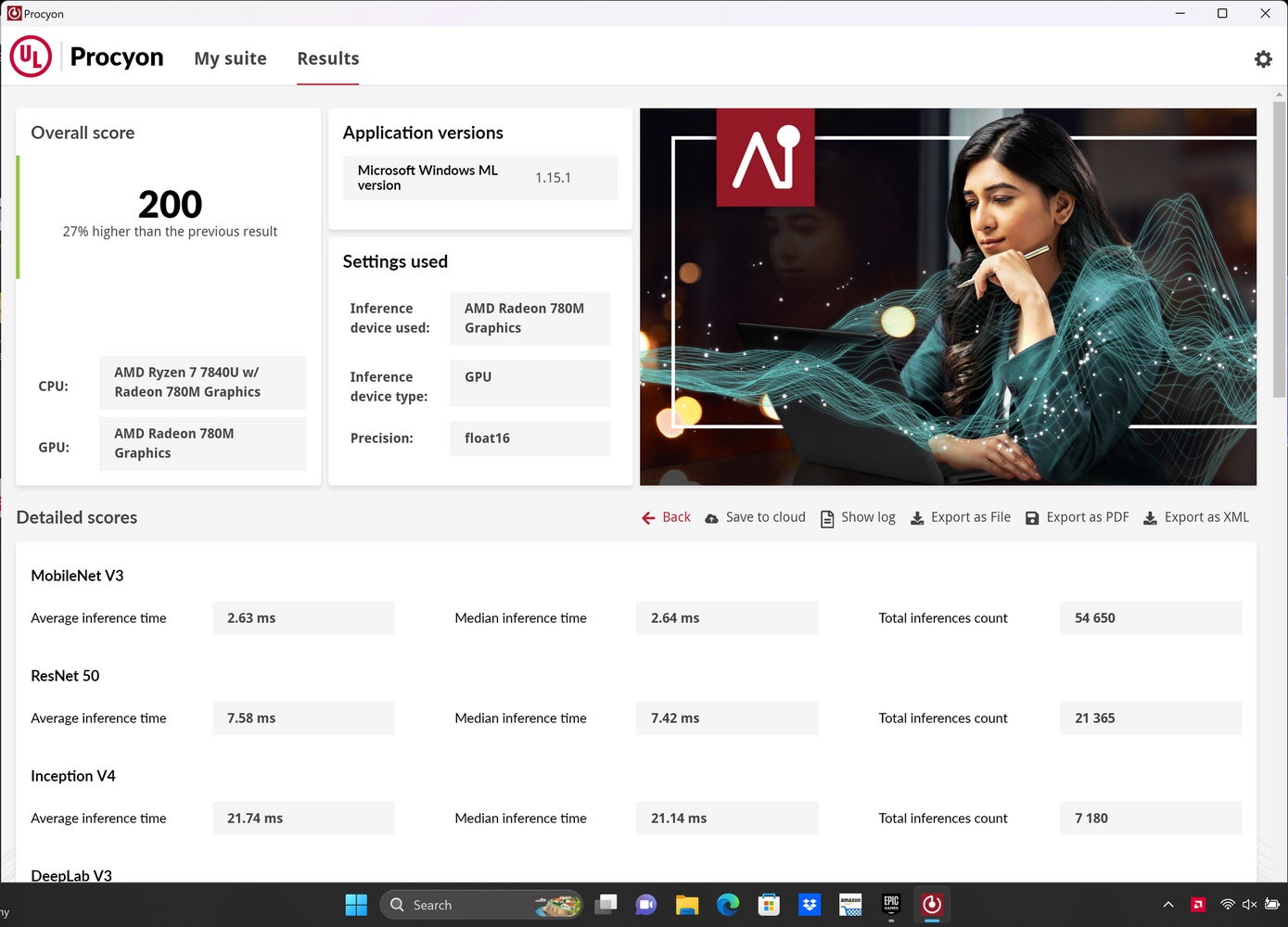Click the Show log document icon
The image size is (1288, 927).
point(827,519)
